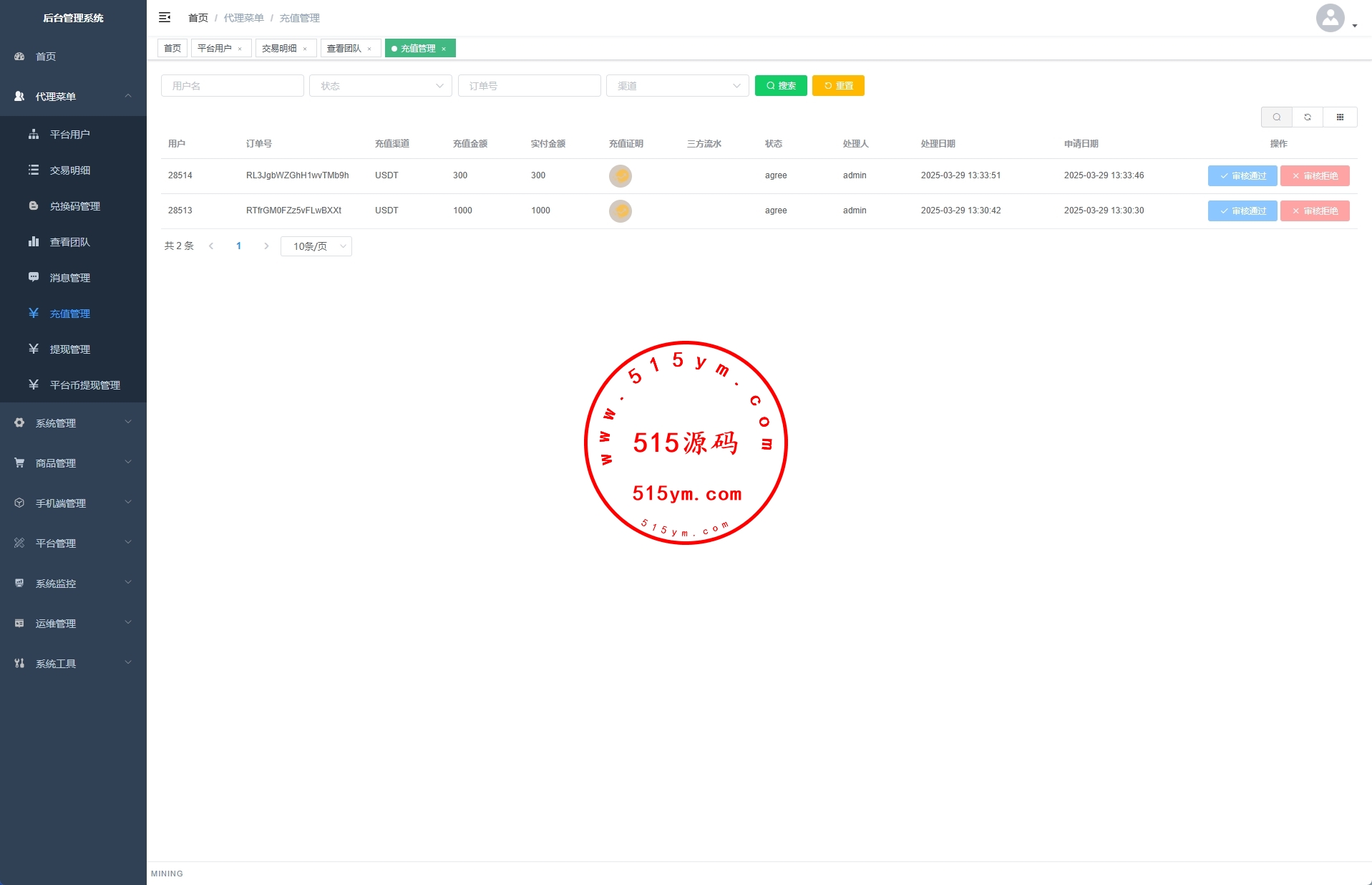Click the sidebar collapse hamburger icon
The image size is (1372, 885).
click(x=165, y=17)
